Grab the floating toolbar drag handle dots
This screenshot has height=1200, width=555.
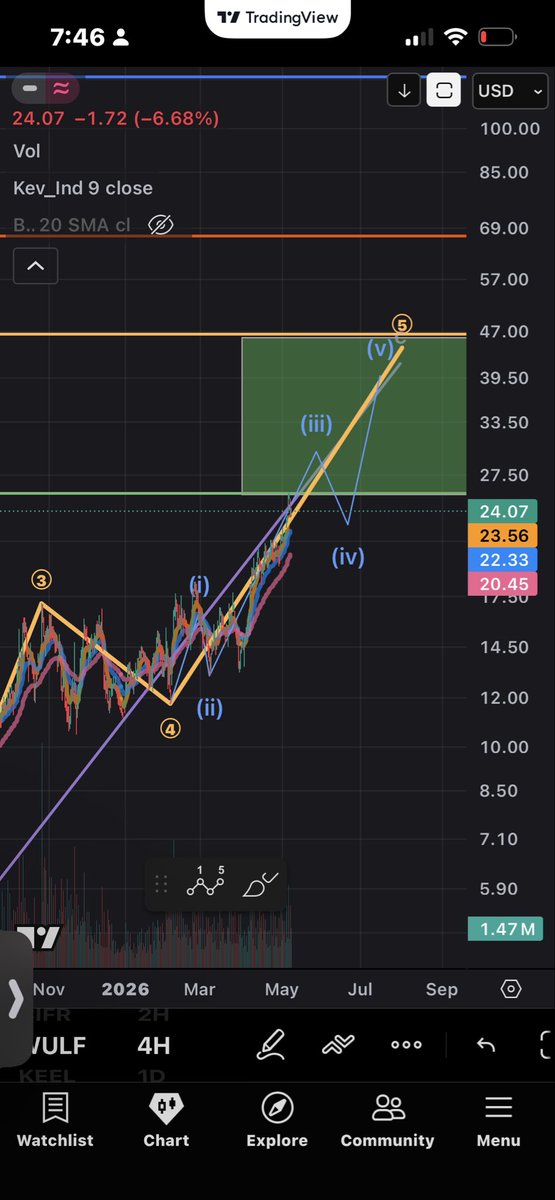pos(160,885)
